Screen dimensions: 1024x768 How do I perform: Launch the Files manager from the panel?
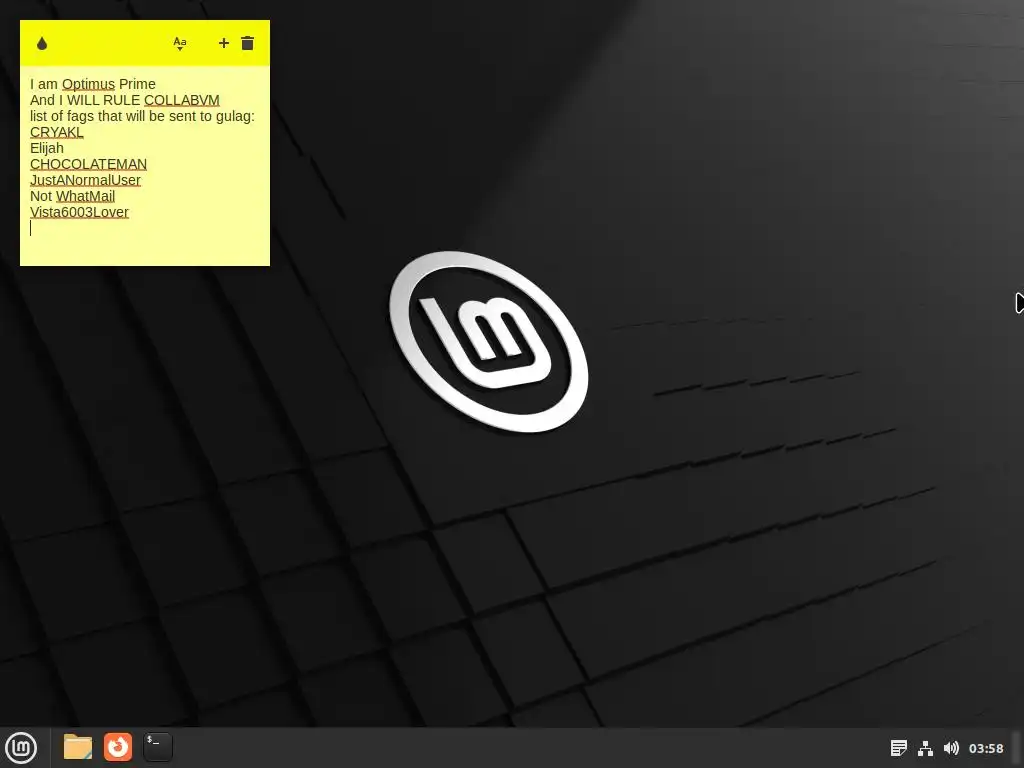coord(78,747)
